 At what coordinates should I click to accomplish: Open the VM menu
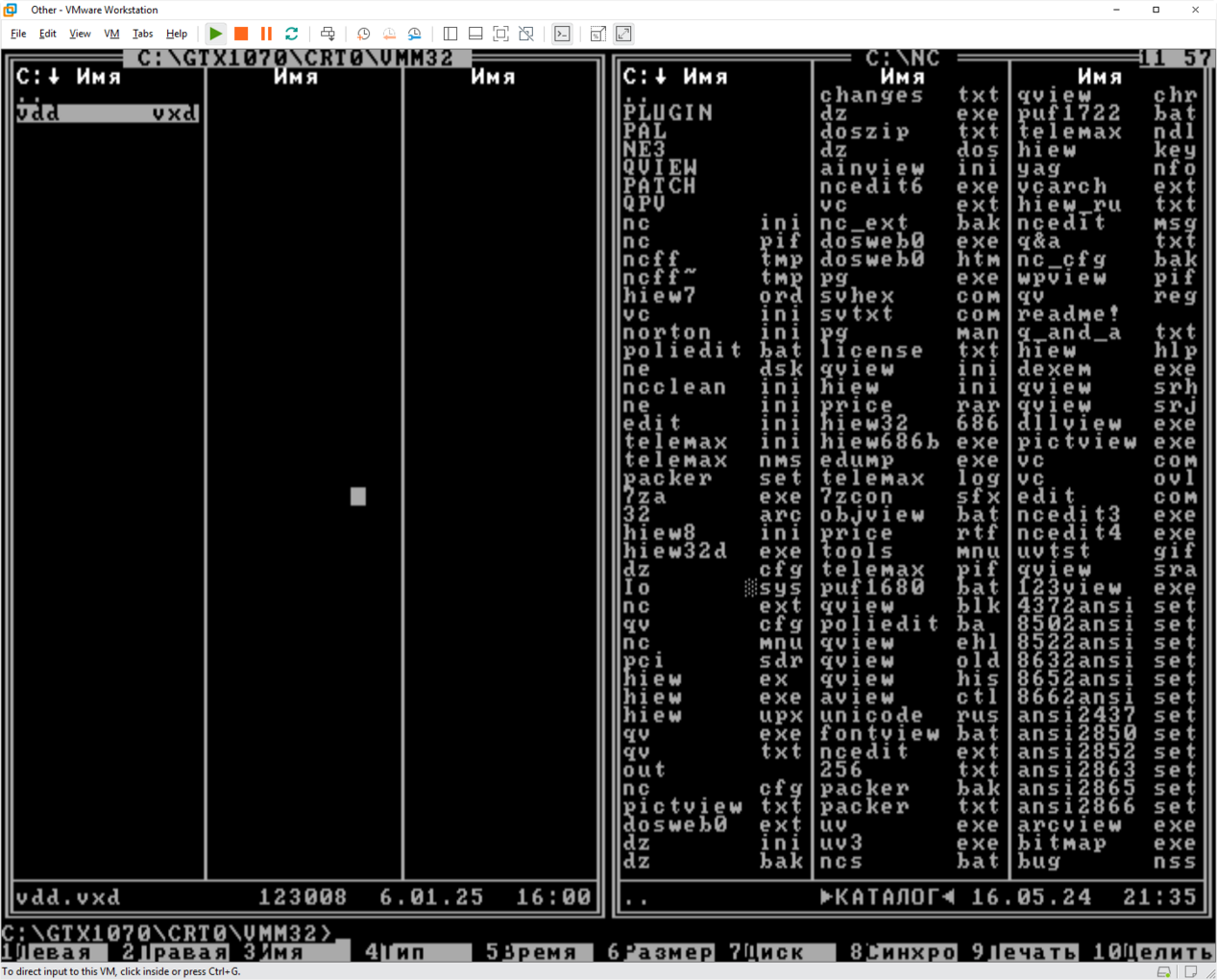pyautogui.click(x=111, y=34)
